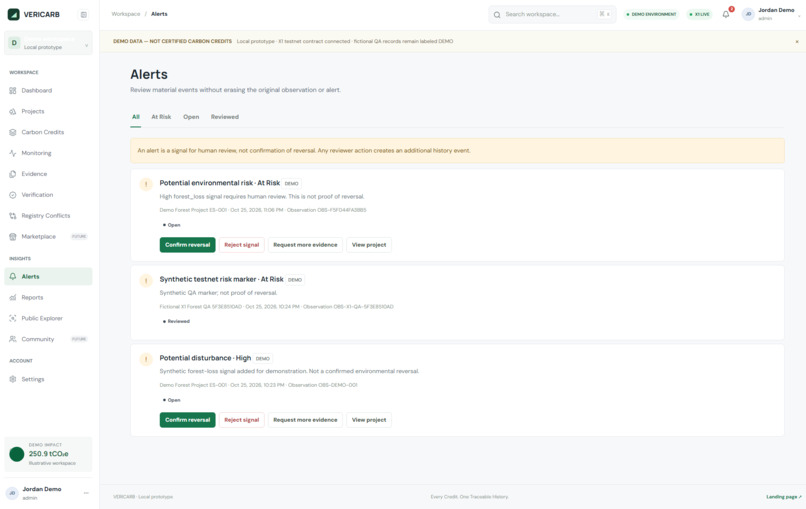Open the workspace switcher dropdown
This screenshot has width=806, height=509.
48,43
